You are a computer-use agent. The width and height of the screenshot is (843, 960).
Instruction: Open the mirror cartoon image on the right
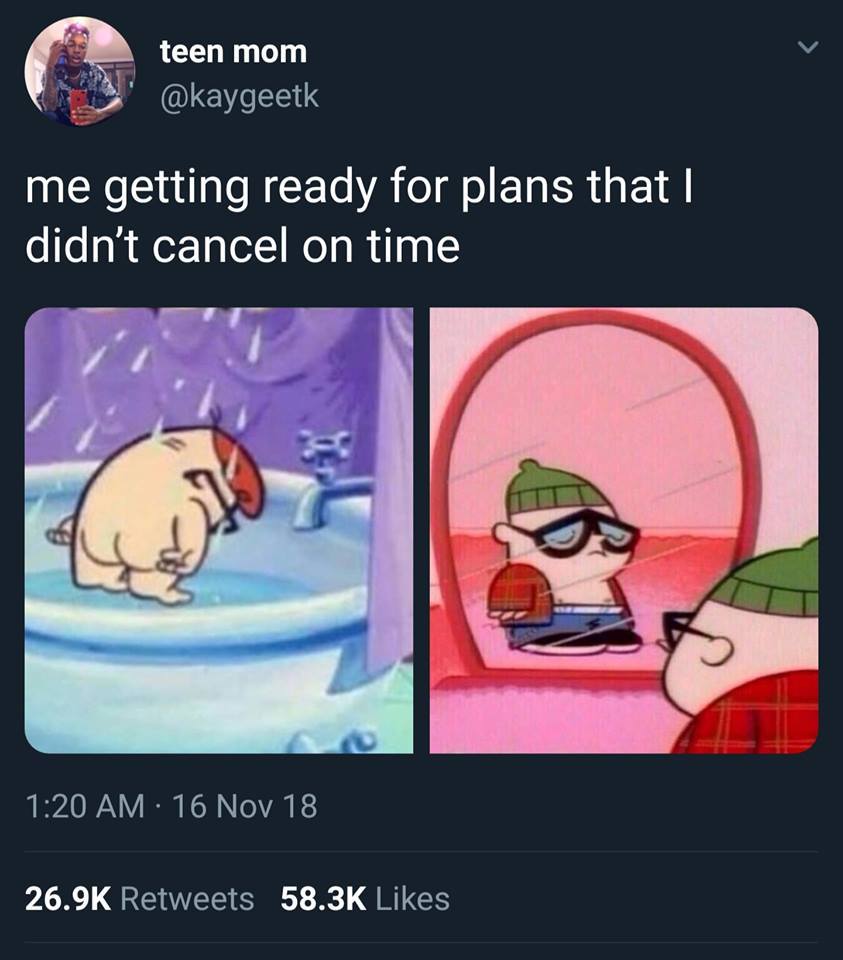pyautogui.click(x=624, y=530)
